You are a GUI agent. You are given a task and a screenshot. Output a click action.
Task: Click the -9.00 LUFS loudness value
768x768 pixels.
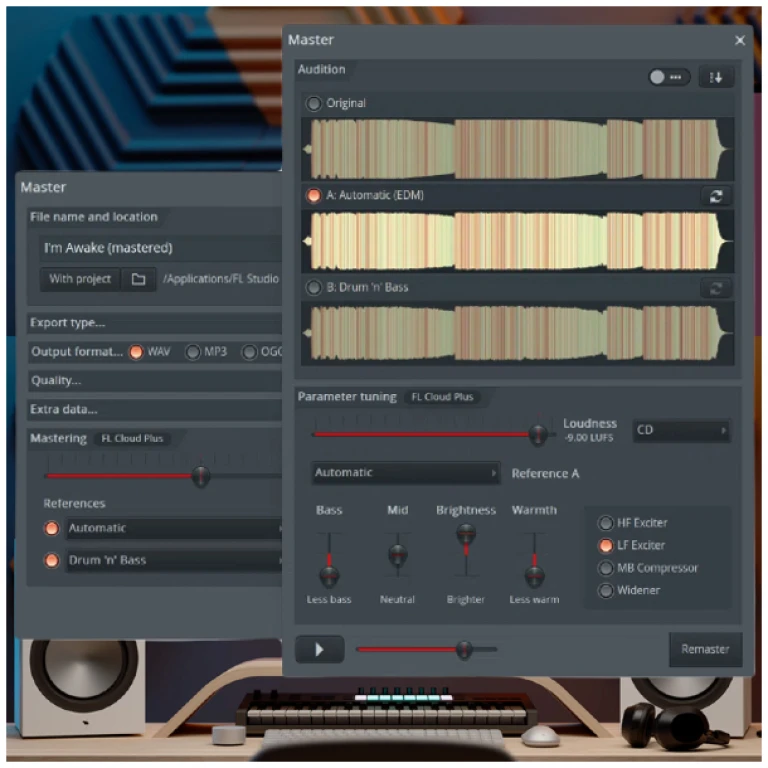tap(588, 438)
